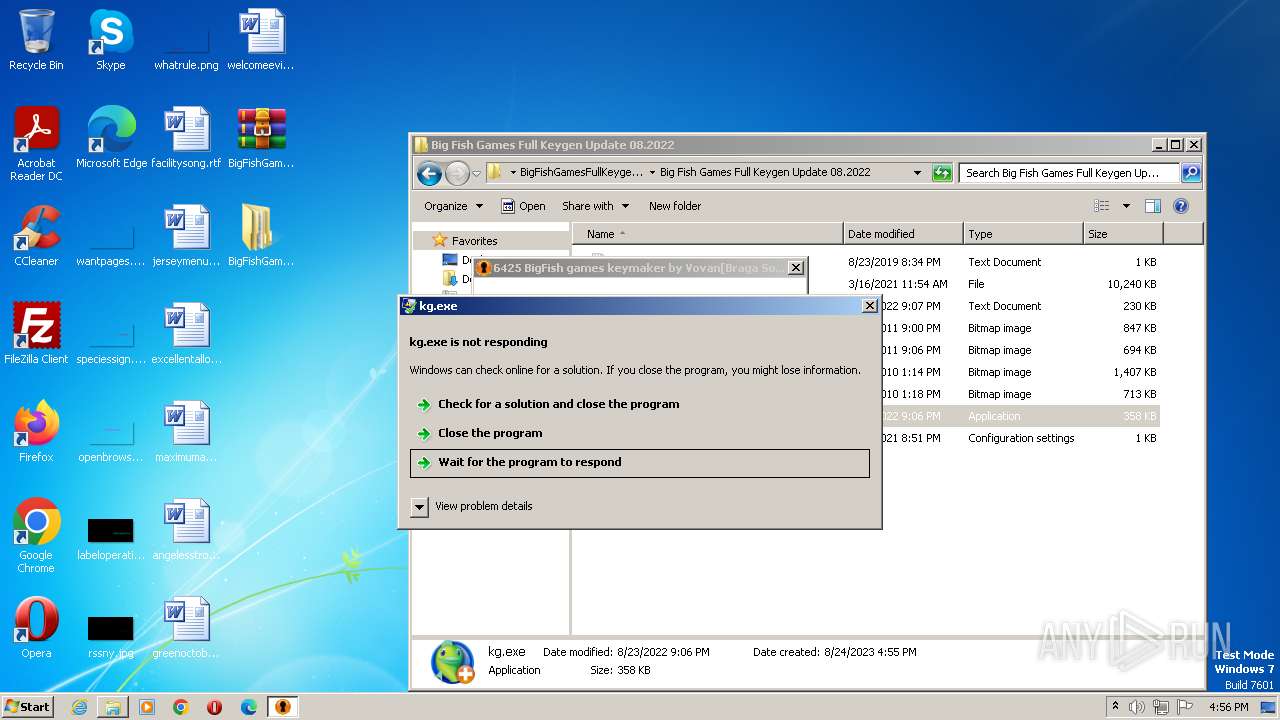
Task: Launch Skype from the desktop
Action: [110, 40]
